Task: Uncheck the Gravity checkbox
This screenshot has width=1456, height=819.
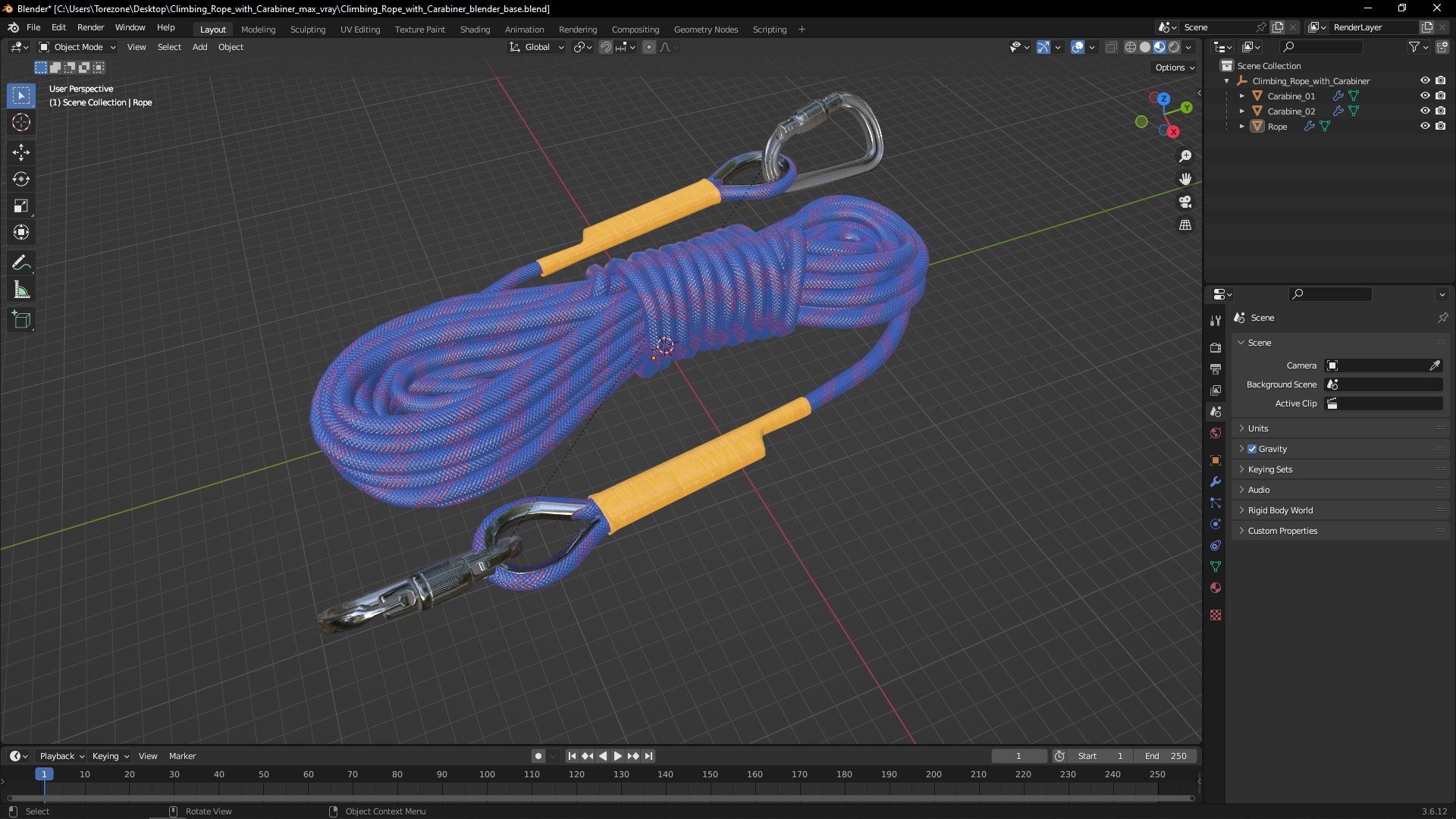Action: pyautogui.click(x=1252, y=449)
